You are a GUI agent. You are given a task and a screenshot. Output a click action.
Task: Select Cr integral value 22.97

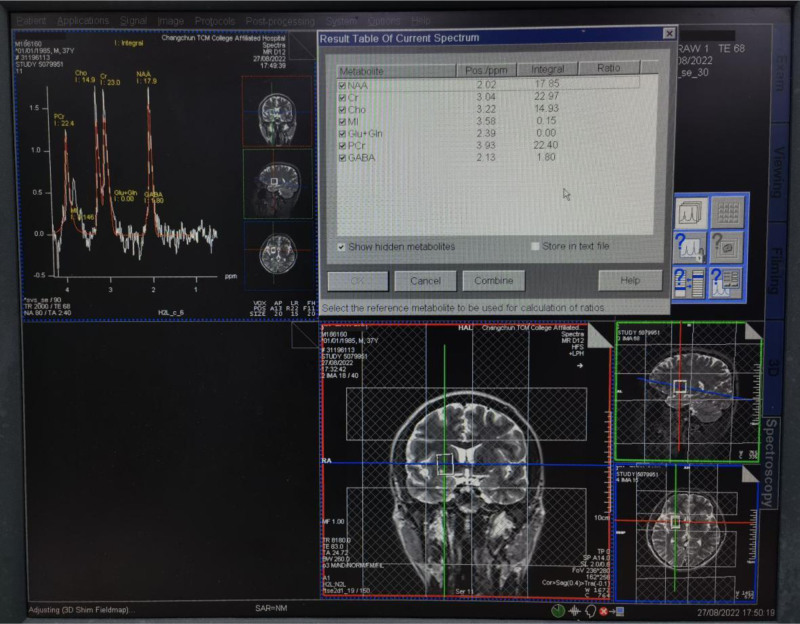(547, 96)
